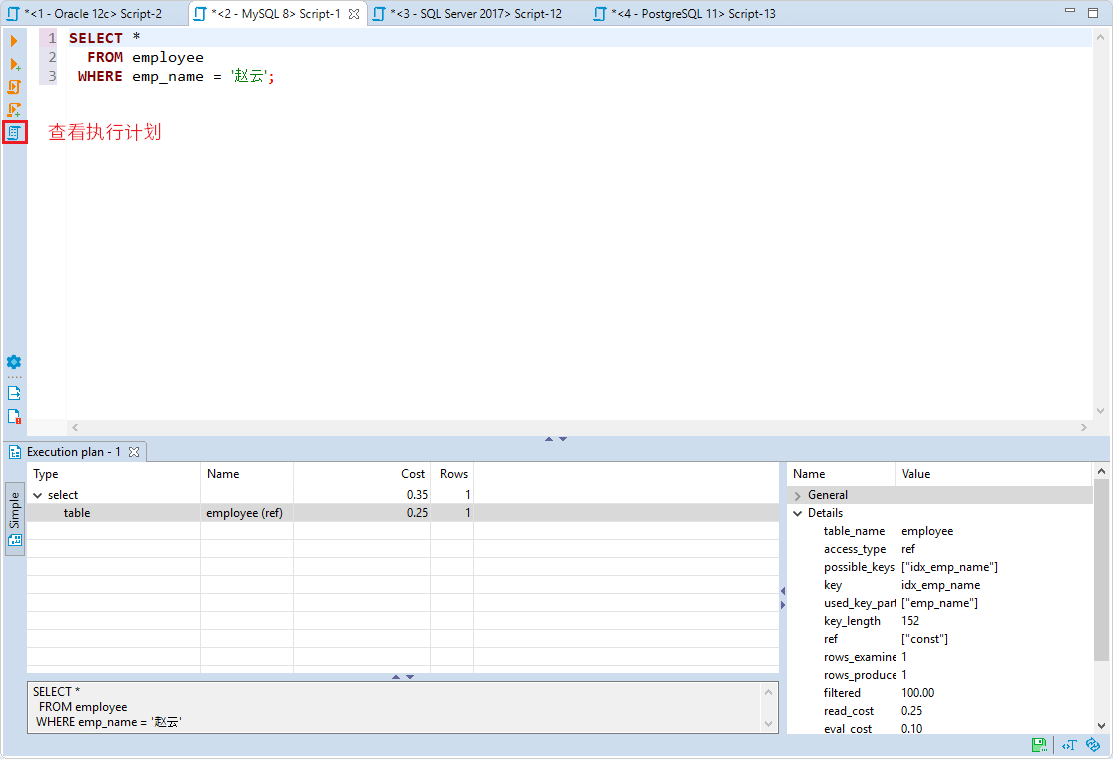Select the table_name property row
Image resolution: width=1113 pixels, height=759 pixels.
[940, 531]
